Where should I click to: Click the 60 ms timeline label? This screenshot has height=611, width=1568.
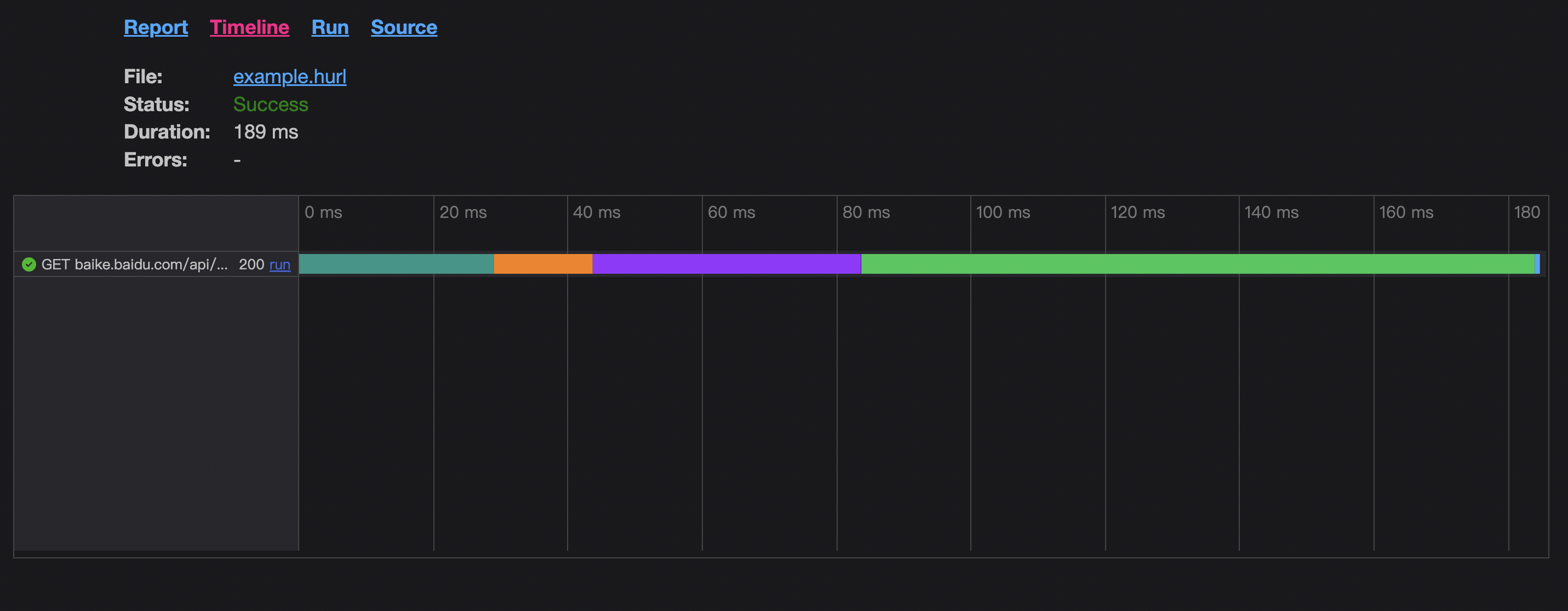click(731, 212)
